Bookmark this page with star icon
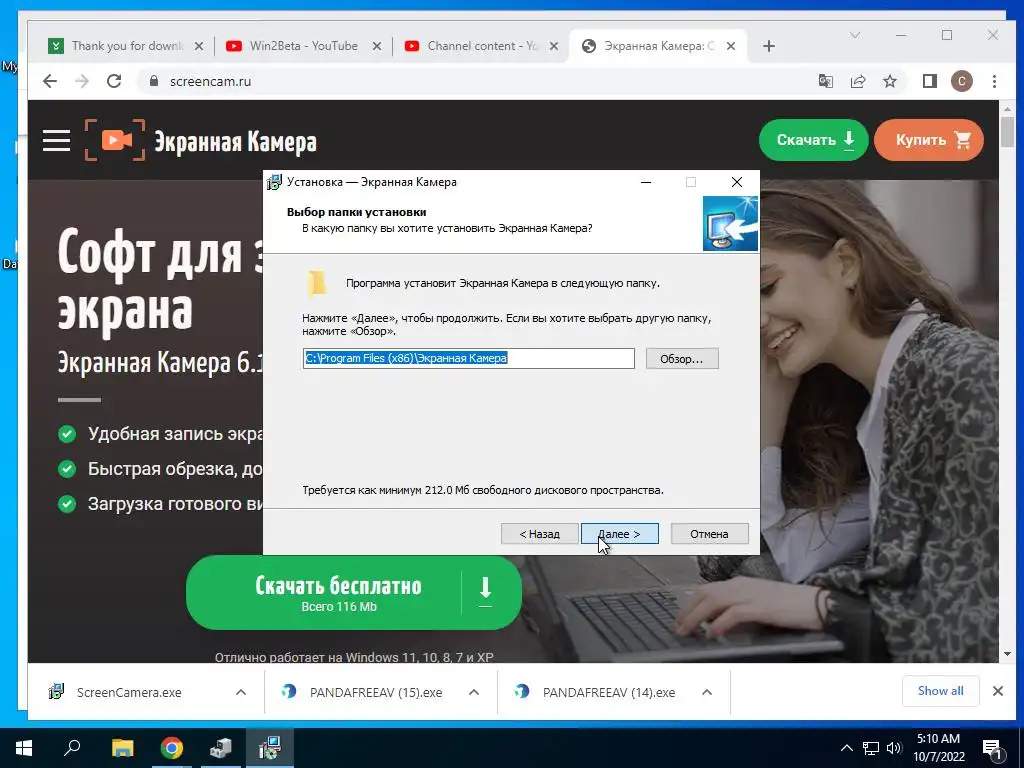Image resolution: width=1024 pixels, height=768 pixels. 889,81
